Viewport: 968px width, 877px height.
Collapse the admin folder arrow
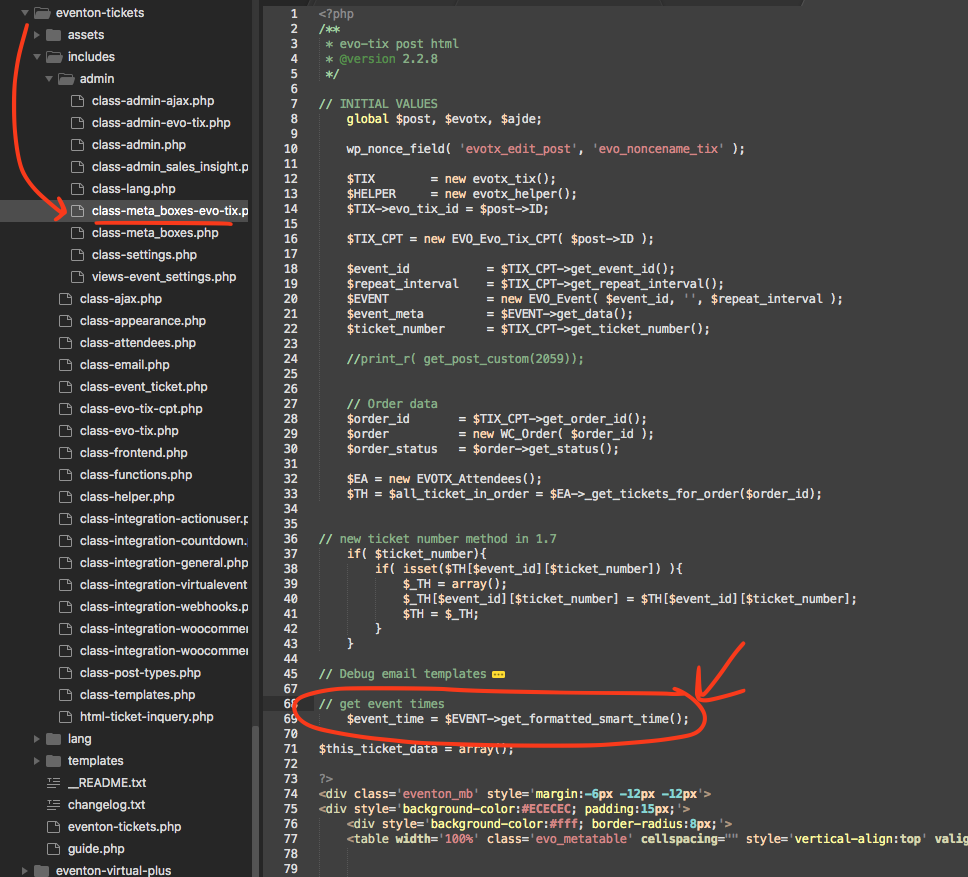(49, 79)
